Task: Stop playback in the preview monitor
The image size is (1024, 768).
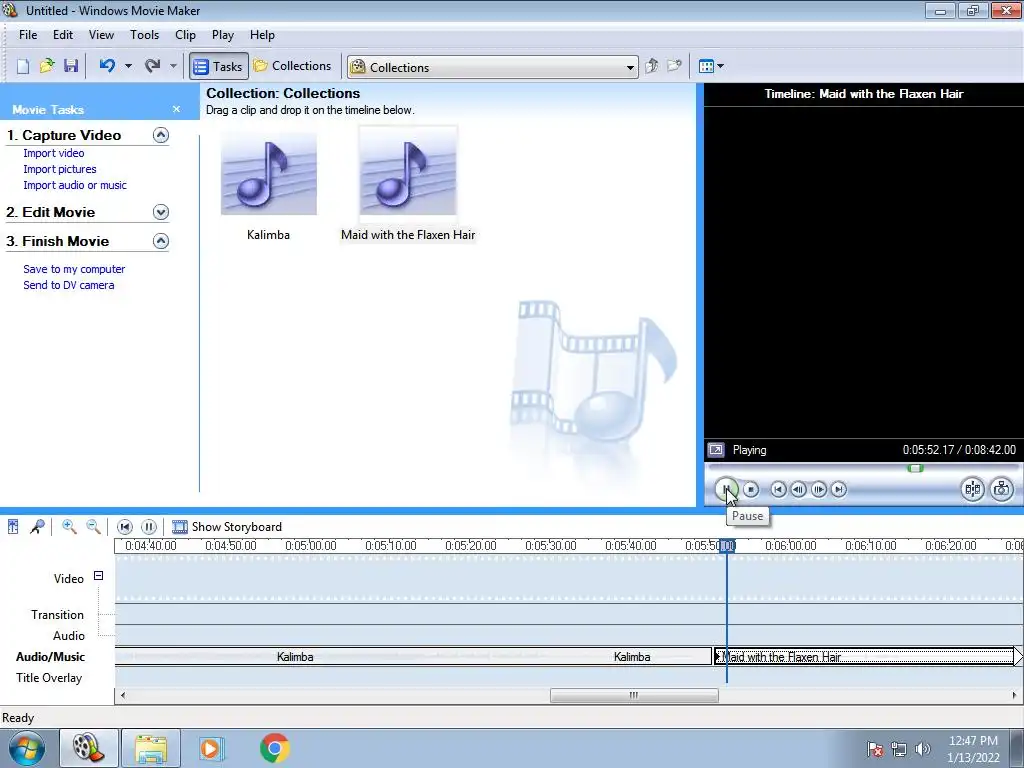Action: click(x=751, y=489)
